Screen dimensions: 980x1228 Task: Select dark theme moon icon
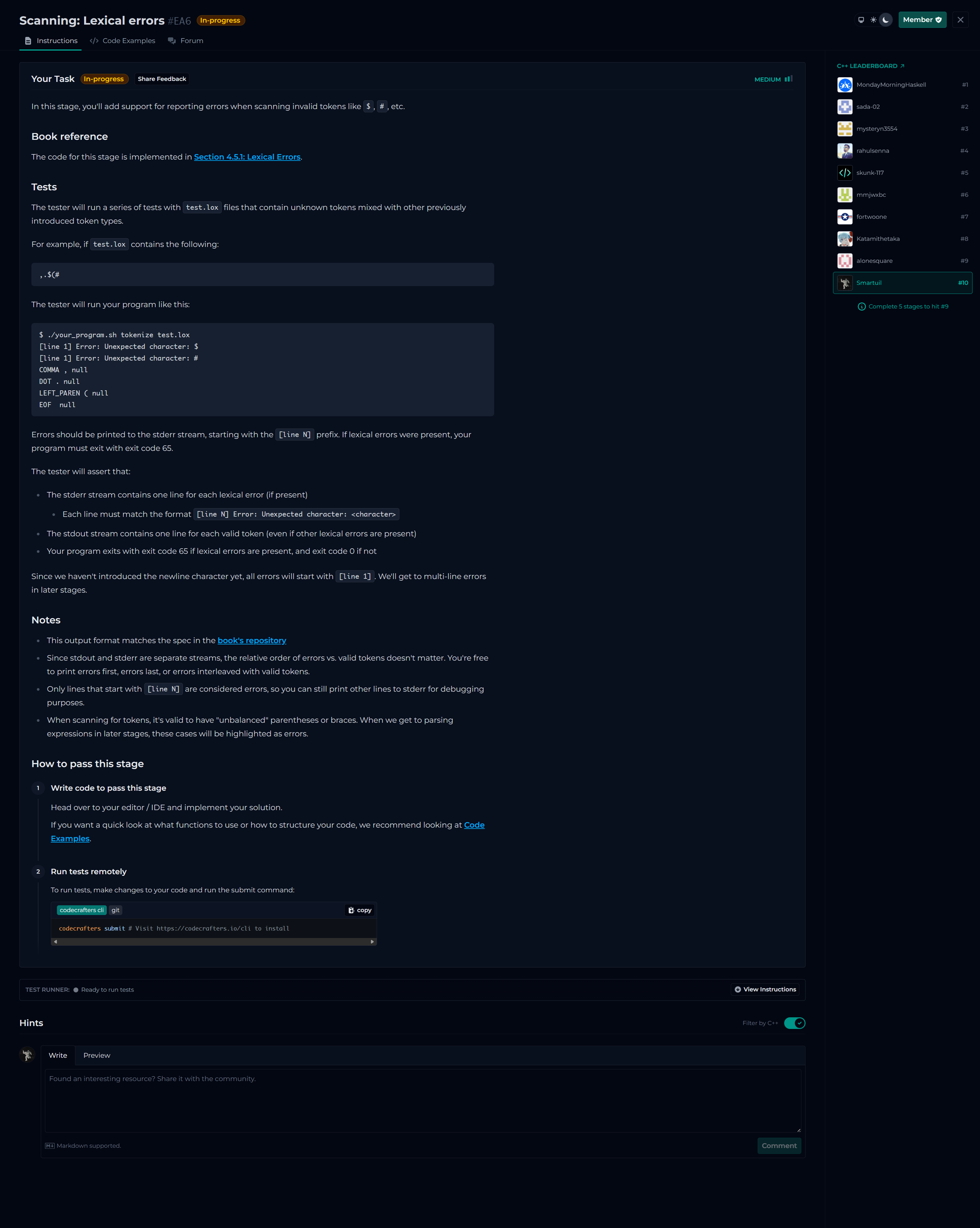click(x=885, y=20)
